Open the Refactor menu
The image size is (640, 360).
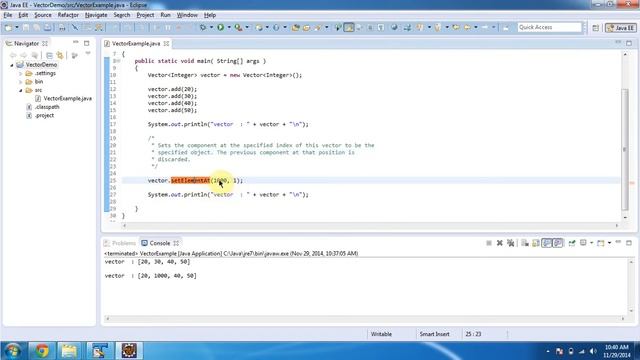(x=68, y=15)
